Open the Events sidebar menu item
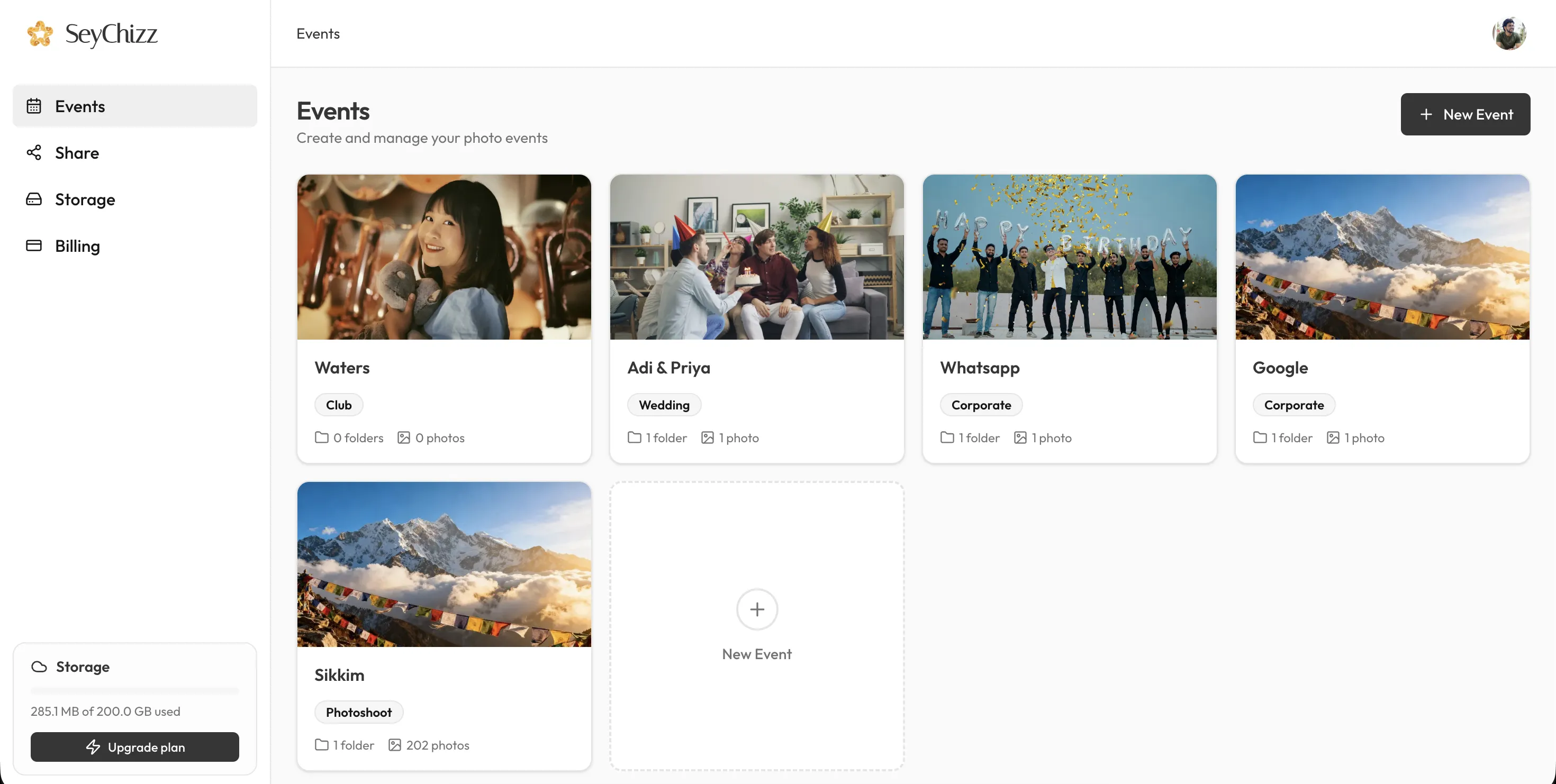 135,106
